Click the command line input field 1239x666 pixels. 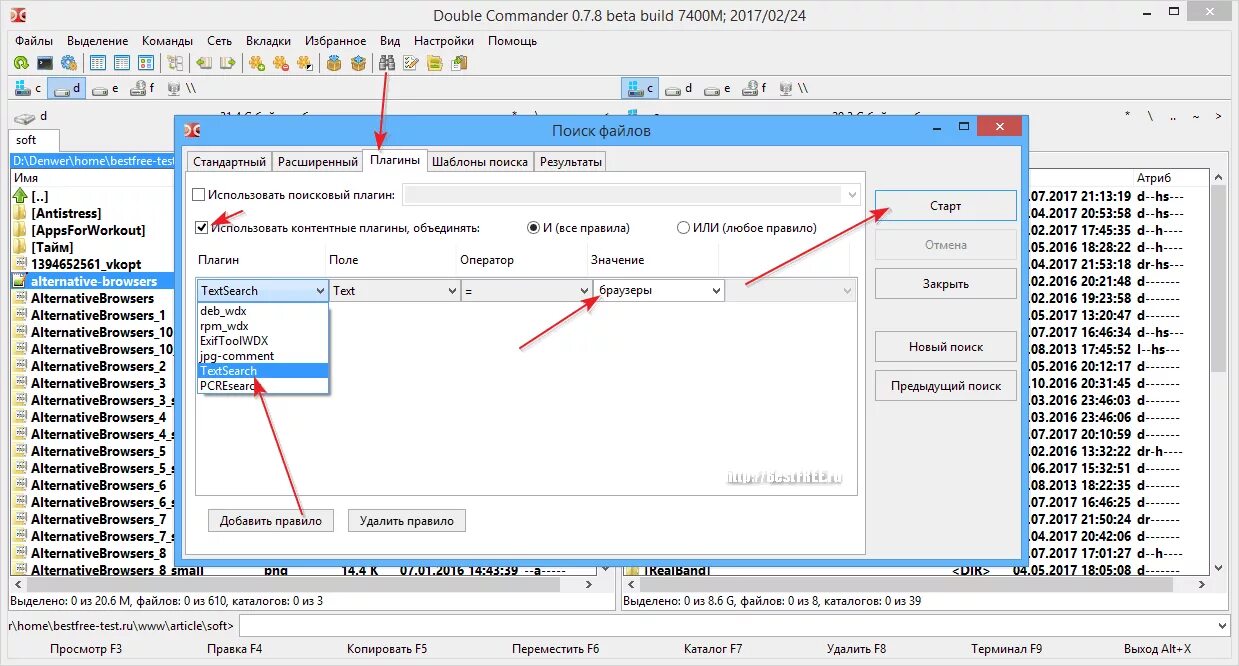[x=734, y=625]
